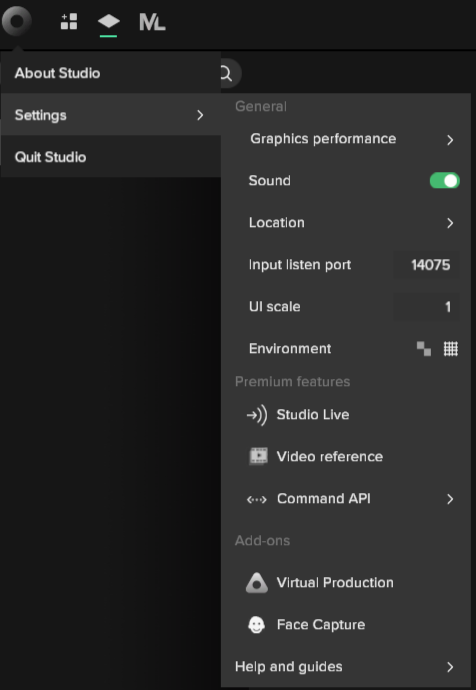Screen dimensions: 476x690
Task: Open the Settings menu entry
Action: [x=111, y=115]
